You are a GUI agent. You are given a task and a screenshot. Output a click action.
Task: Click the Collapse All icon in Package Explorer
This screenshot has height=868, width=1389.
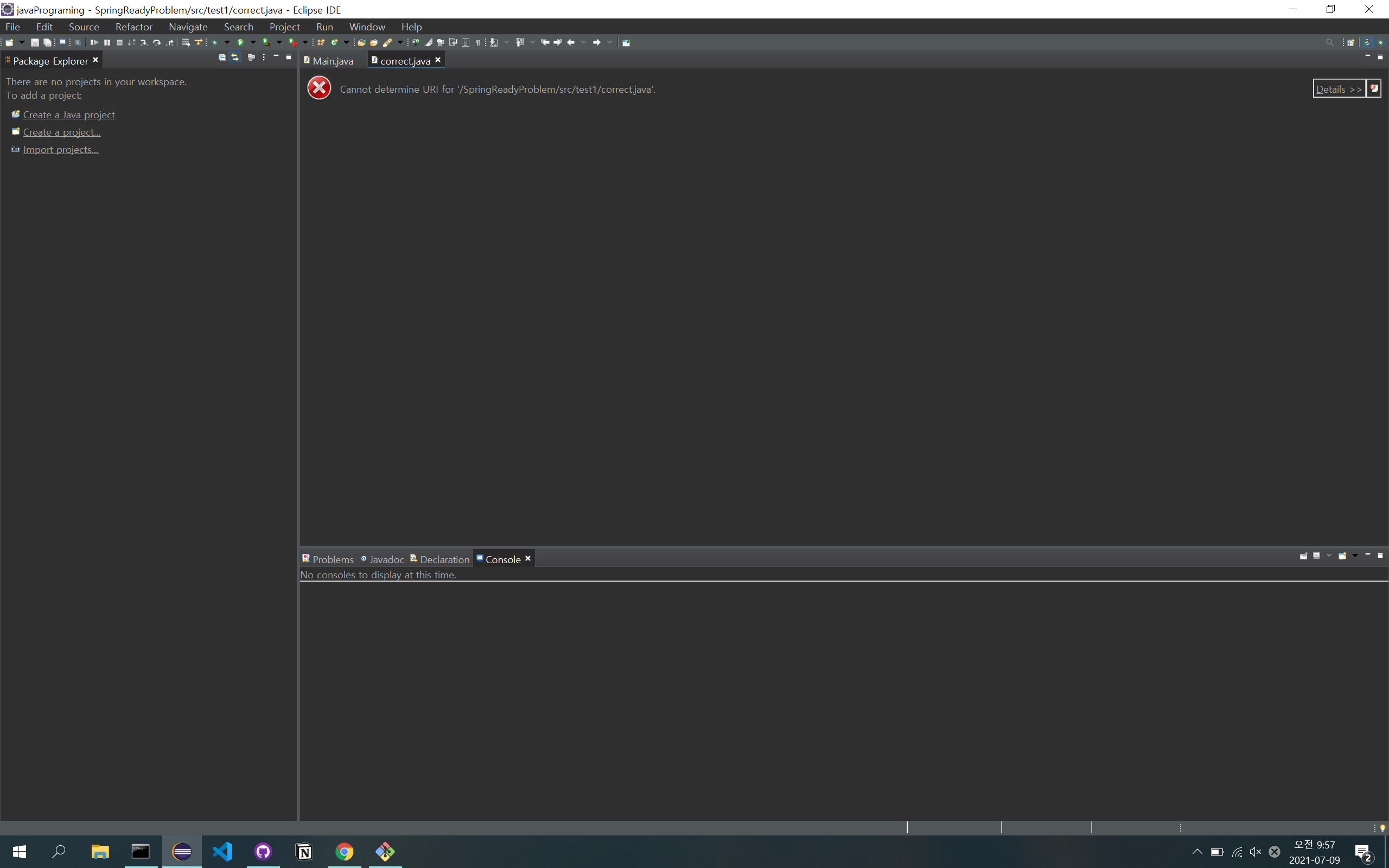tap(222, 58)
